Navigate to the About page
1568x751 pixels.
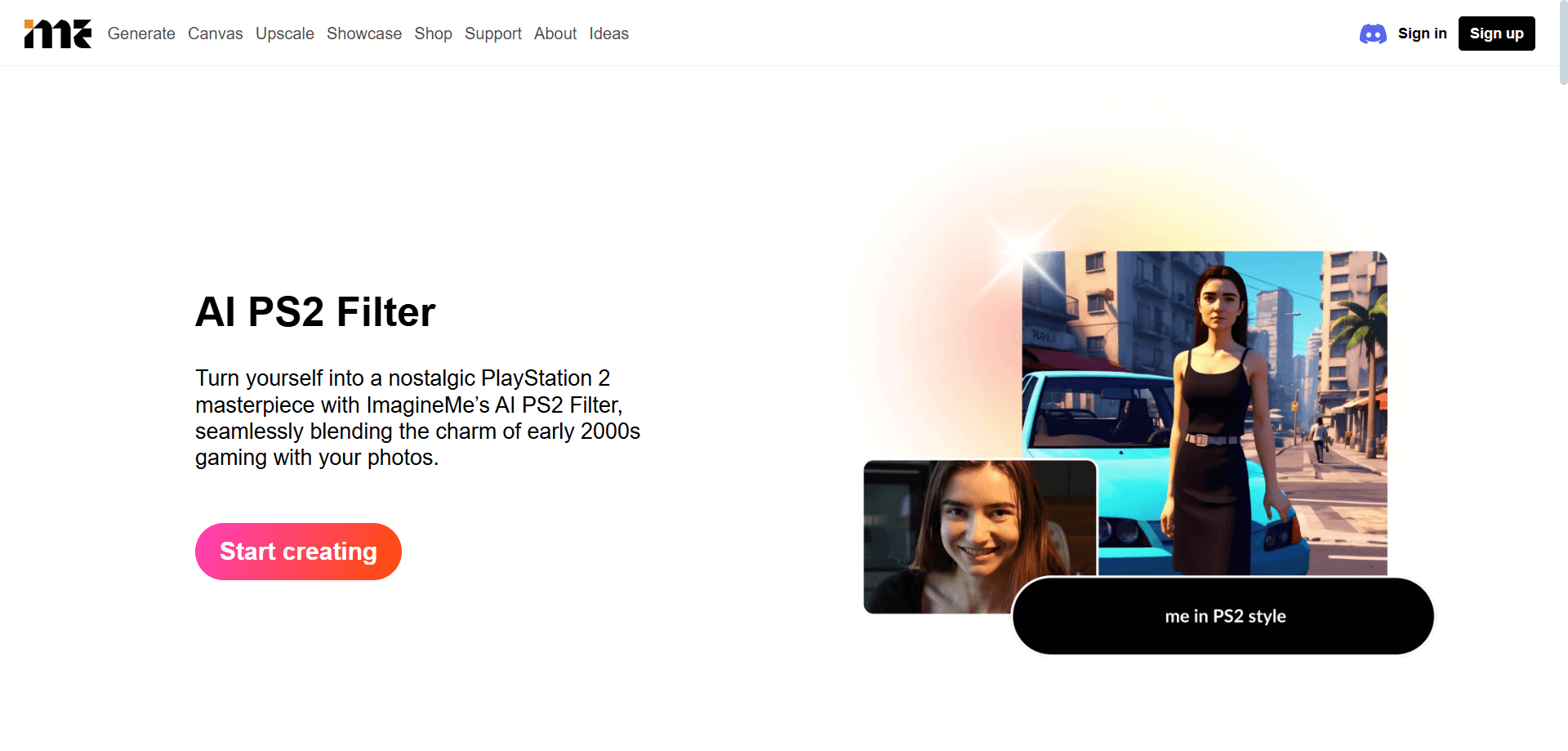[x=555, y=34]
